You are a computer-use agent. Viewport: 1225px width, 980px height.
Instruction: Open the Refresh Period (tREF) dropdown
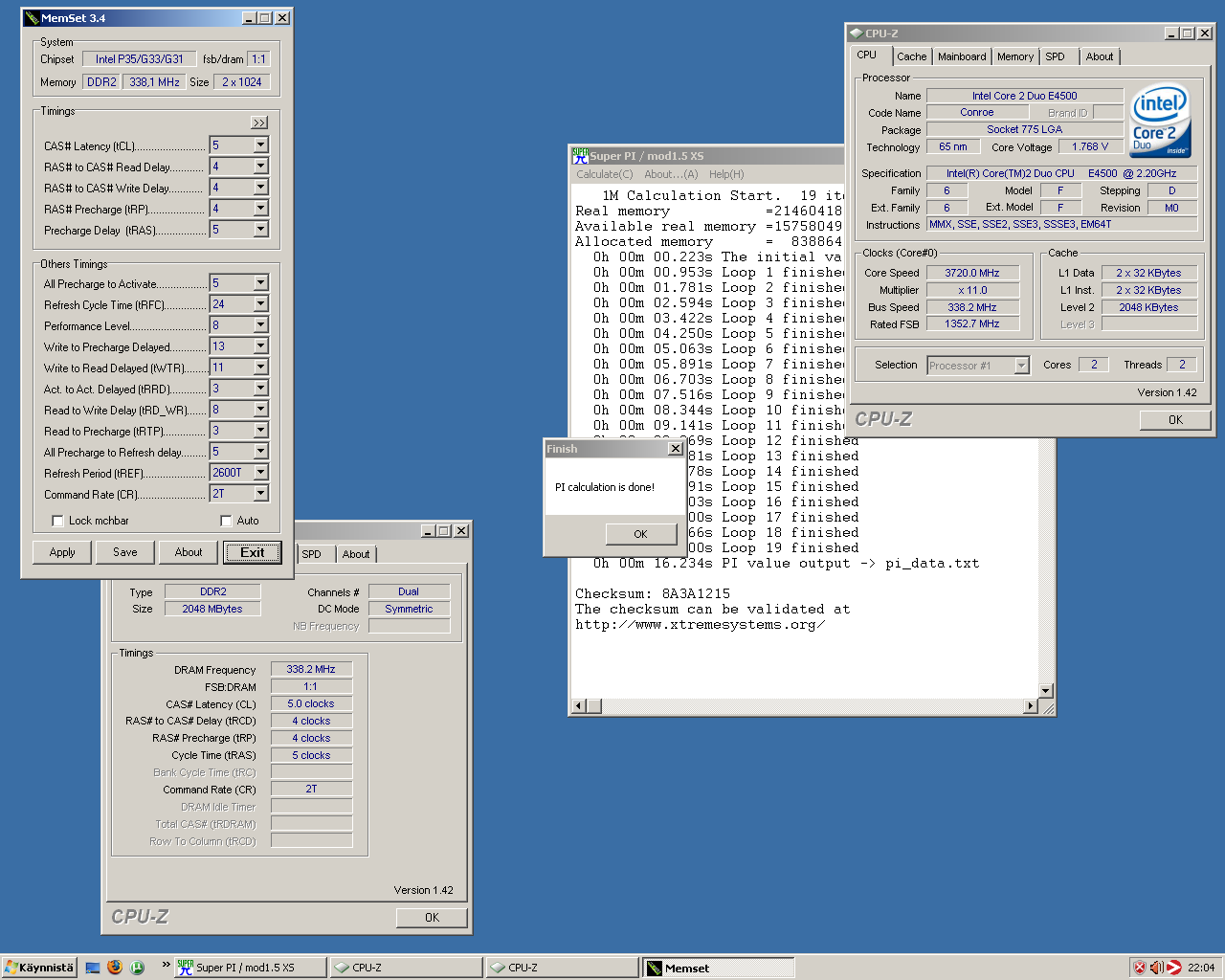point(260,472)
